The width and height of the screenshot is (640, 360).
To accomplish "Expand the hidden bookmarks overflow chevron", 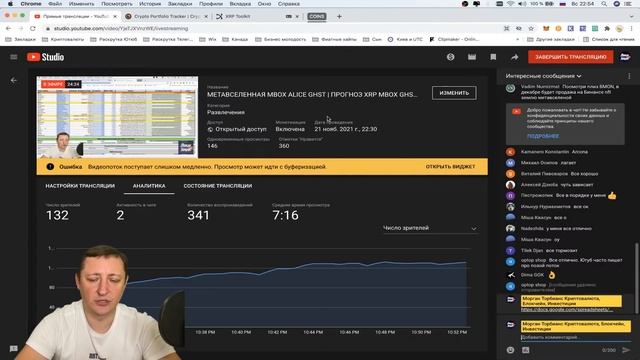I will click(x=518, y=39).
